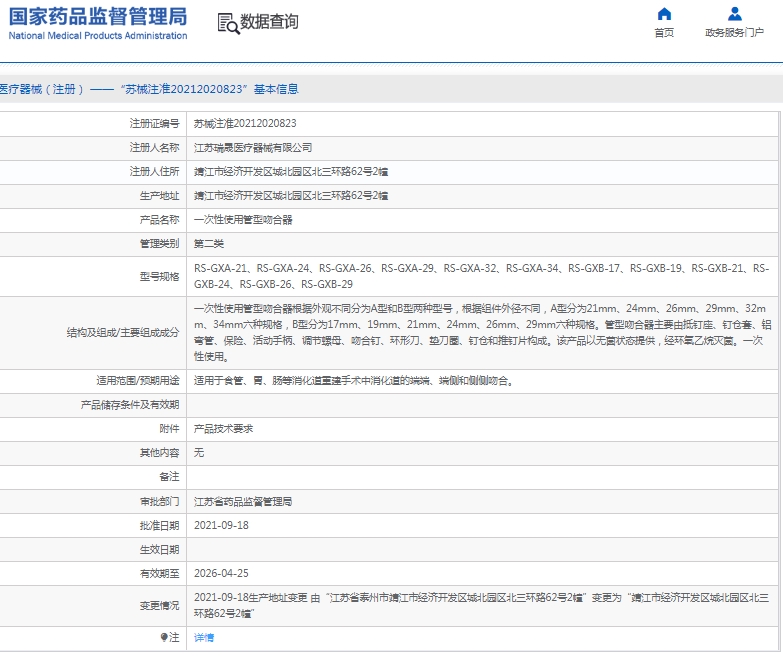783x656 pixels.
Task: Click the 型号规格 label
Action: tap(159, 276)
